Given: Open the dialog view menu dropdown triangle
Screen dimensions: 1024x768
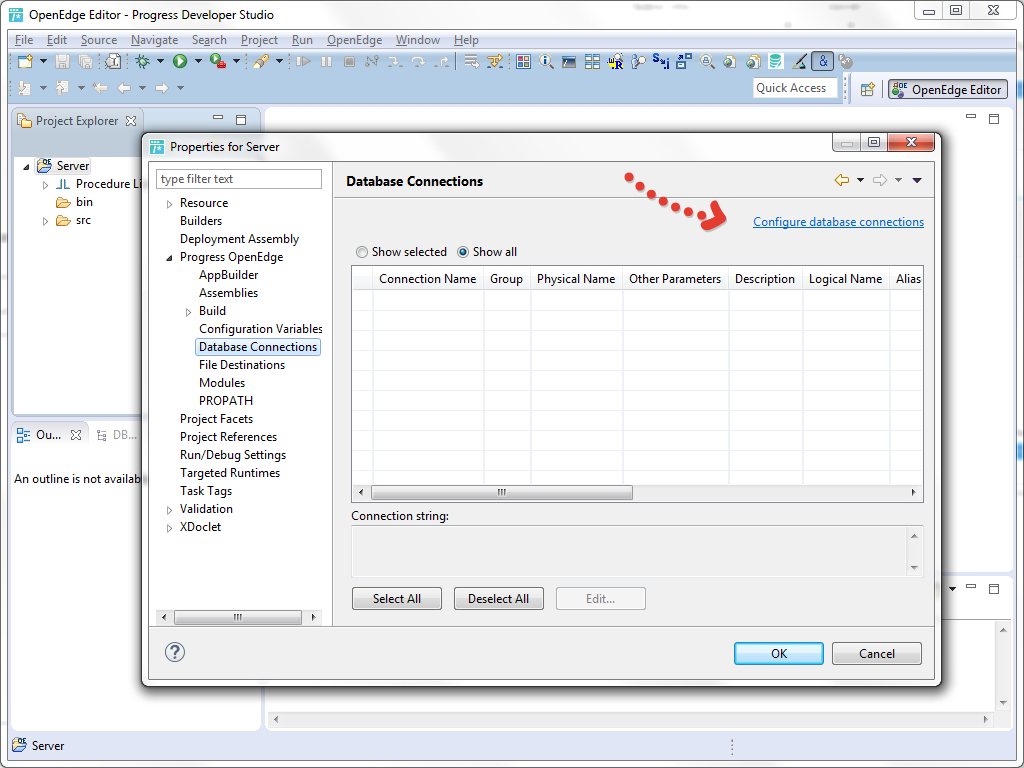Looking at the screenshot, I should 917,180.
